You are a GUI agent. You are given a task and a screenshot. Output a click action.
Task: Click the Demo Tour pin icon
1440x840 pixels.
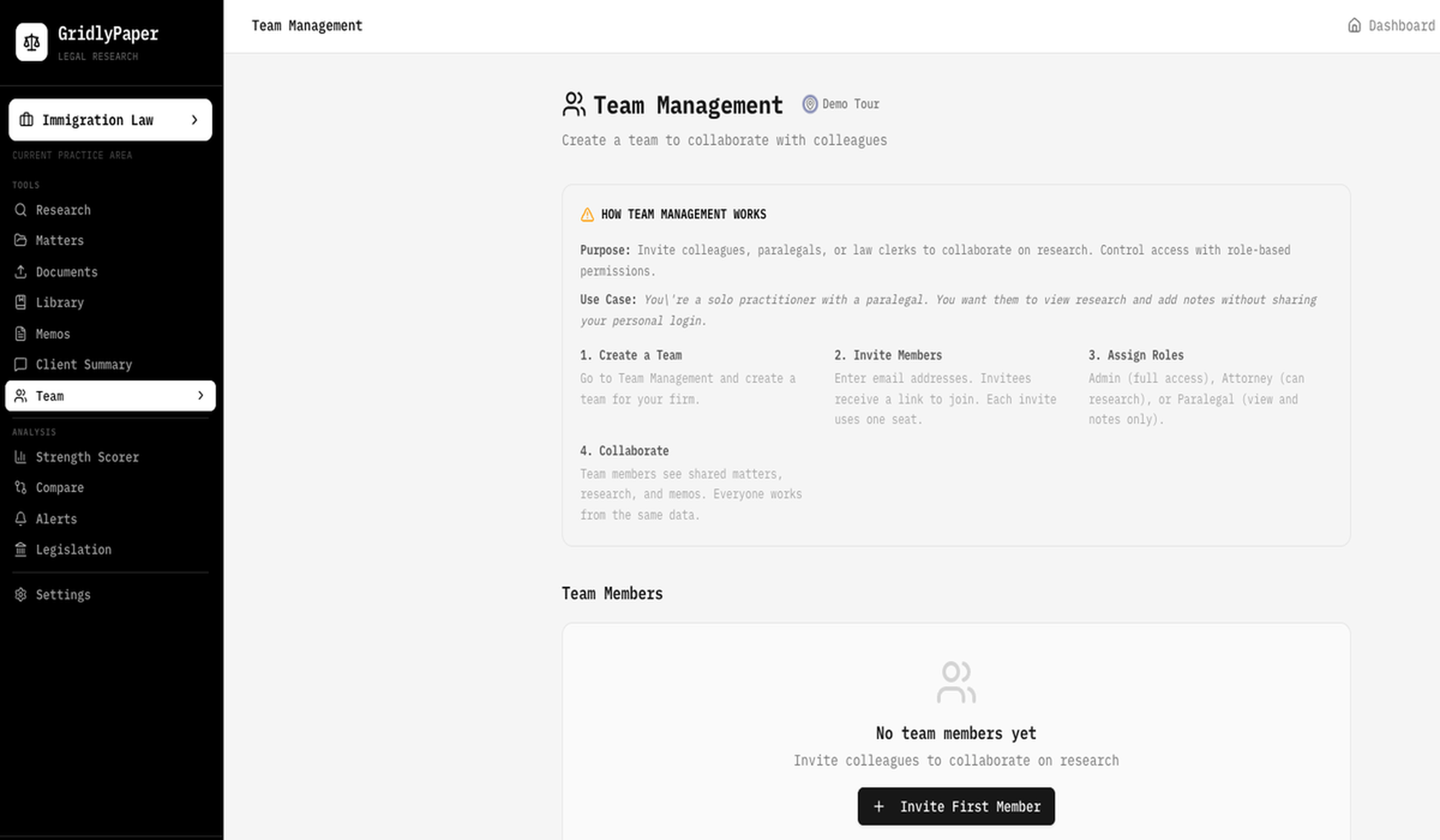coord(810,104)
